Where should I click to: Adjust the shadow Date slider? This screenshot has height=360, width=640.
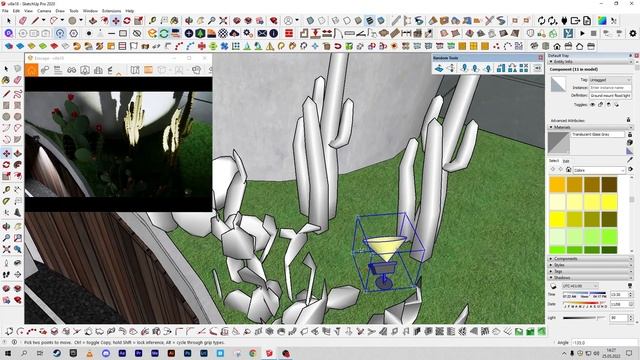tap(584, 304)
